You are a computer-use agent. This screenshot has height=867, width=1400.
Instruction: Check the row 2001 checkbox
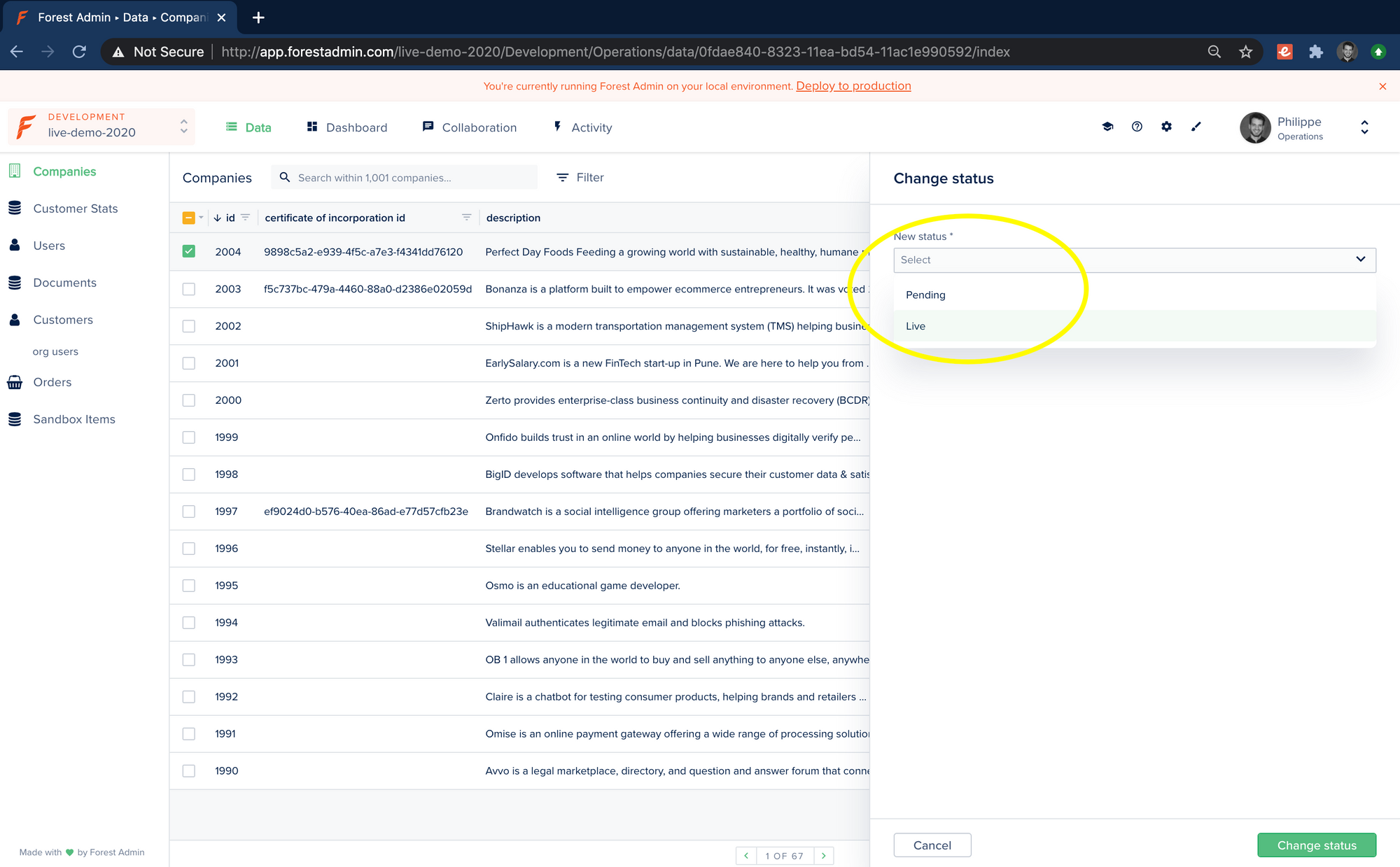[x=189, y=363]
